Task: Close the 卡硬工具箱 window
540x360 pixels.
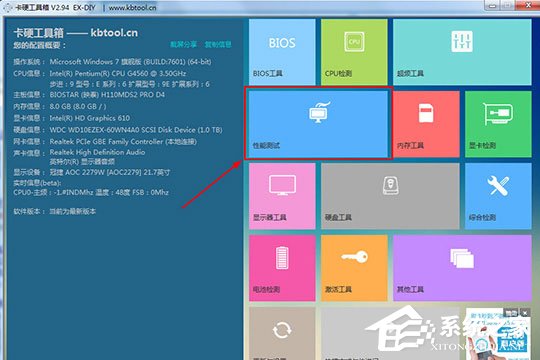Action: 528,6
